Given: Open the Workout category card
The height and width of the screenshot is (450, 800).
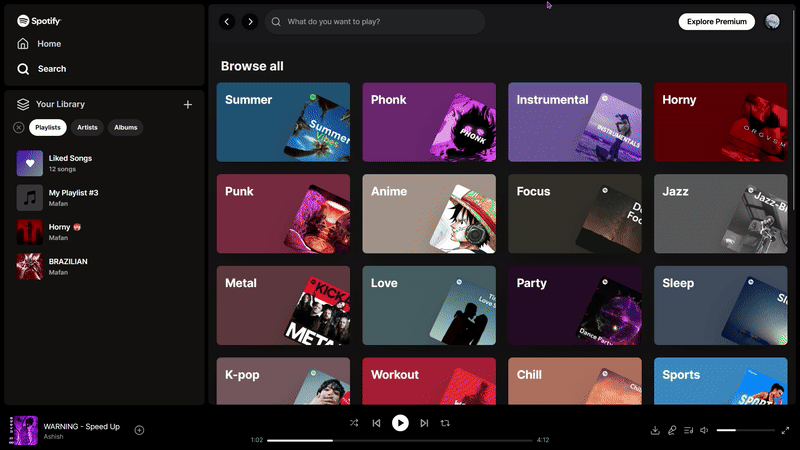Looking at the screenshot, I should [429, 381].
